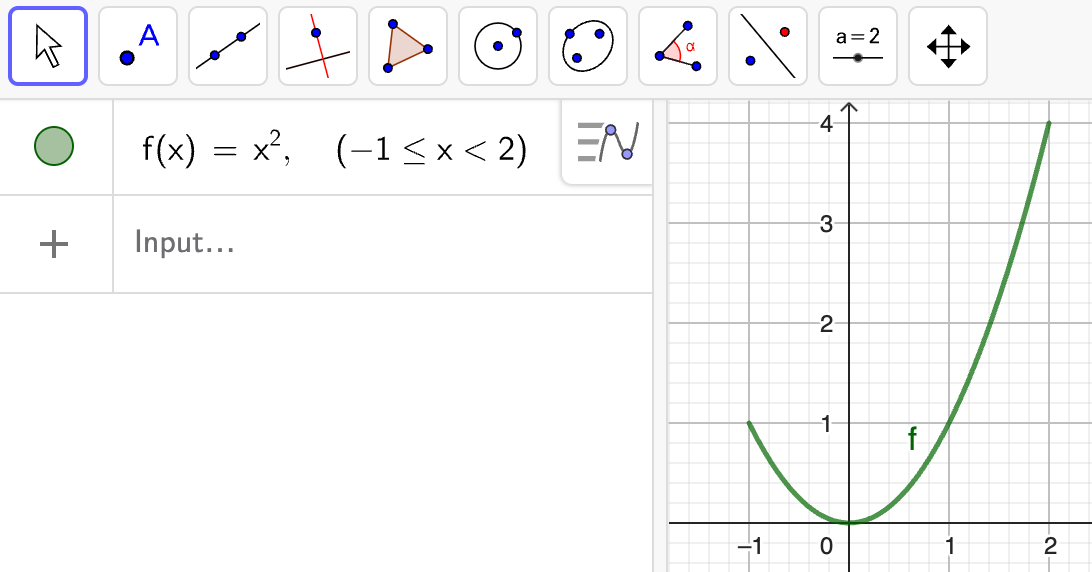This screenshot has width=1092, height=572.
Task: Select the Ellipse tool
Action: click(x=588, y=46)
